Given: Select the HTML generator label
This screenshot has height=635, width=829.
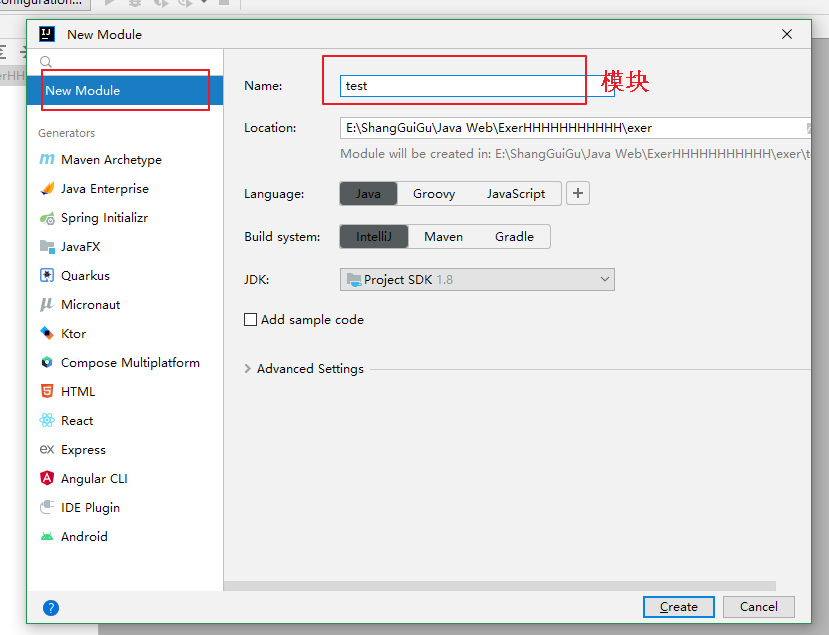Looking at the screenshot, I should 78,391.
